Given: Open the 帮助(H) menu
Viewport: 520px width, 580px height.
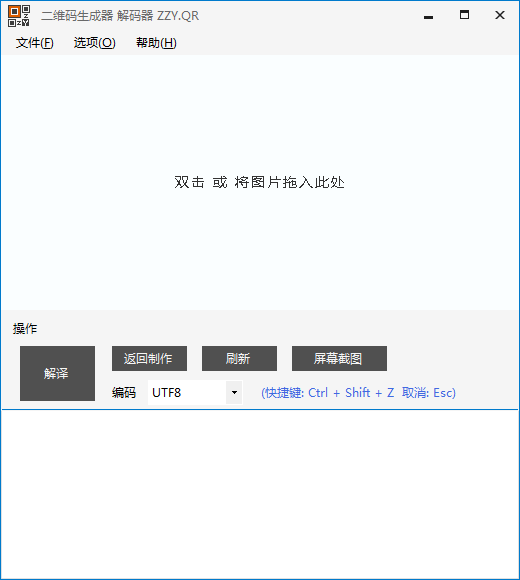Looking at the screenshot, I should click(156, 43).
